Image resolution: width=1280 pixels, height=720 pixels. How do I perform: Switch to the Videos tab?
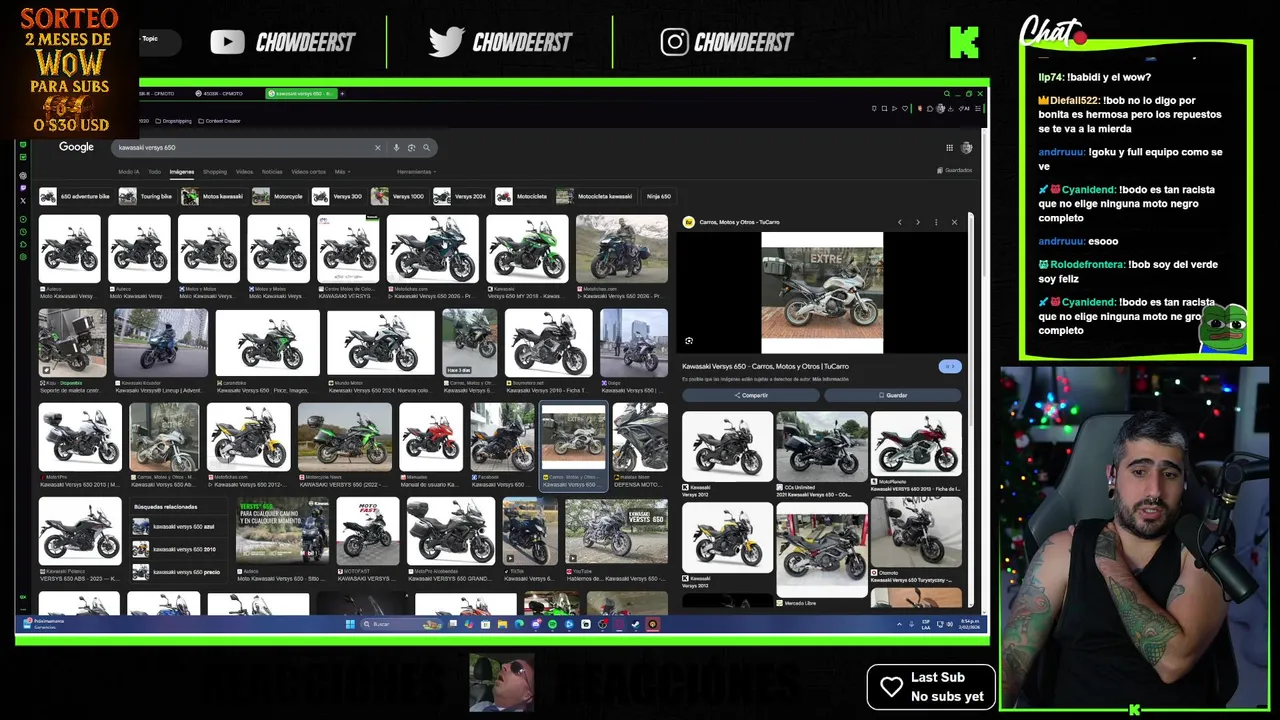click(244, 172)
